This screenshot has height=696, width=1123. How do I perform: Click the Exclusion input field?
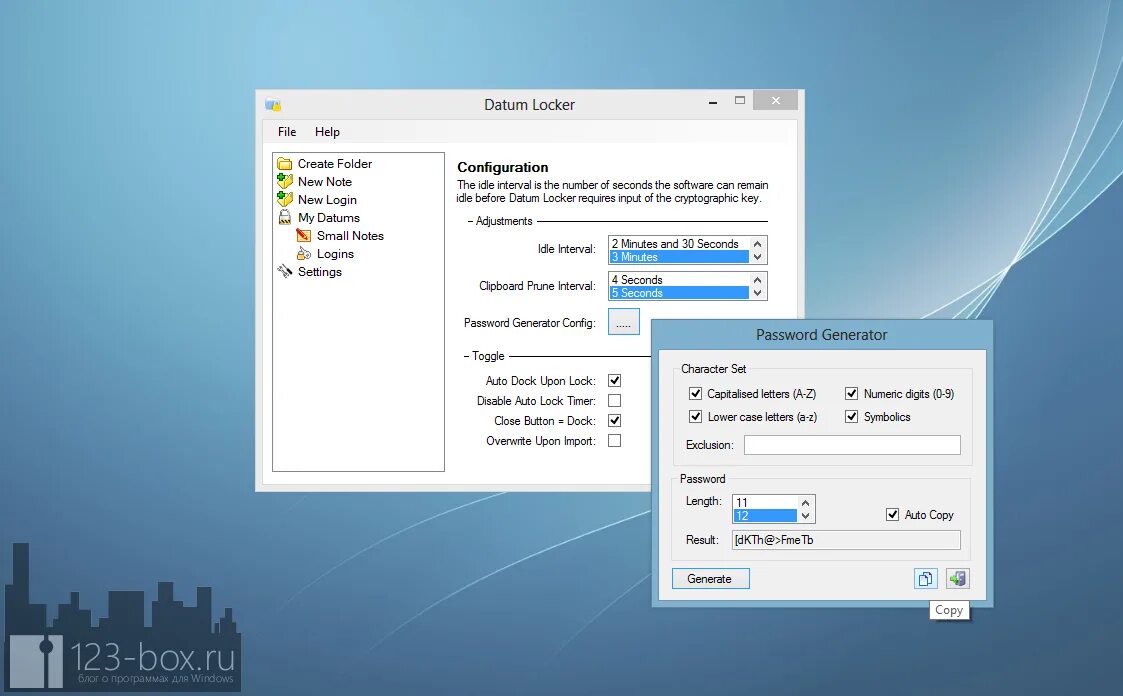[x=852, y=445]
